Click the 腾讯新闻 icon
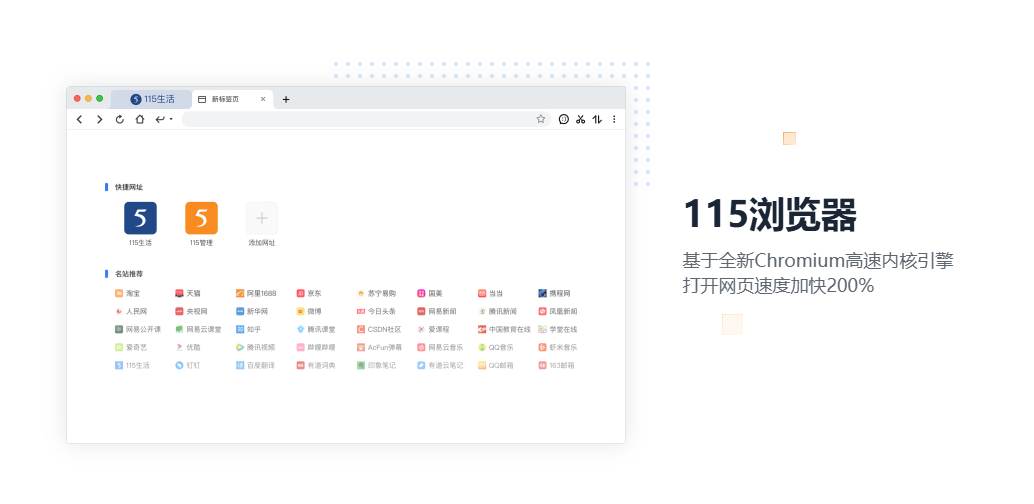Image resolution: width=1034 pixels, height=504 pixels. tap(482, 311)
